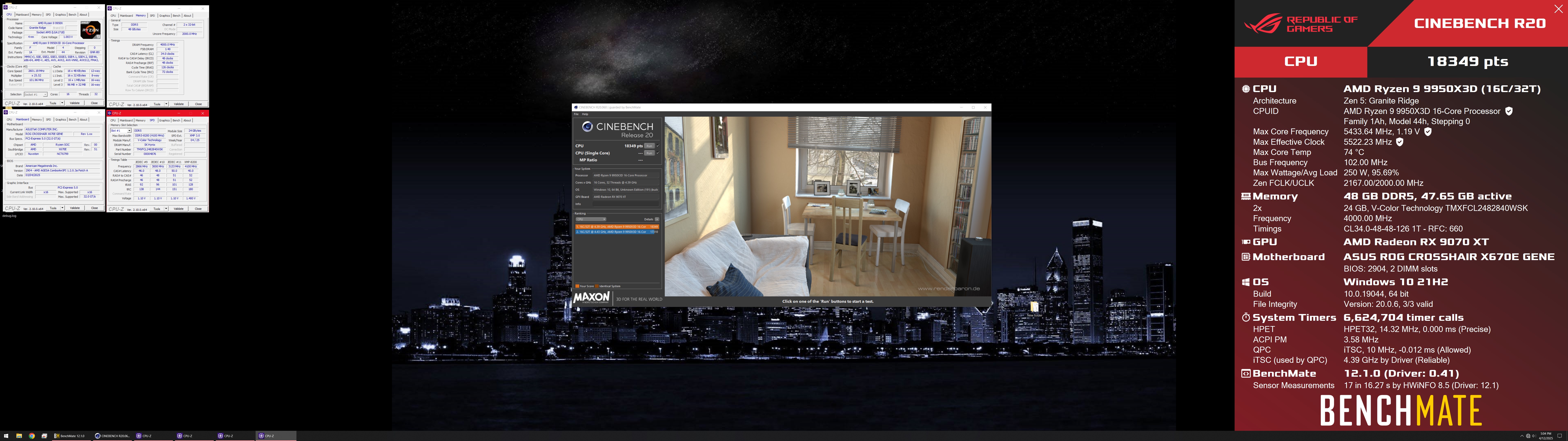Click the Part Number TMXFCL2482840WSK field
The width and height of the screenshot is (1568, 441).
[150, 149]
